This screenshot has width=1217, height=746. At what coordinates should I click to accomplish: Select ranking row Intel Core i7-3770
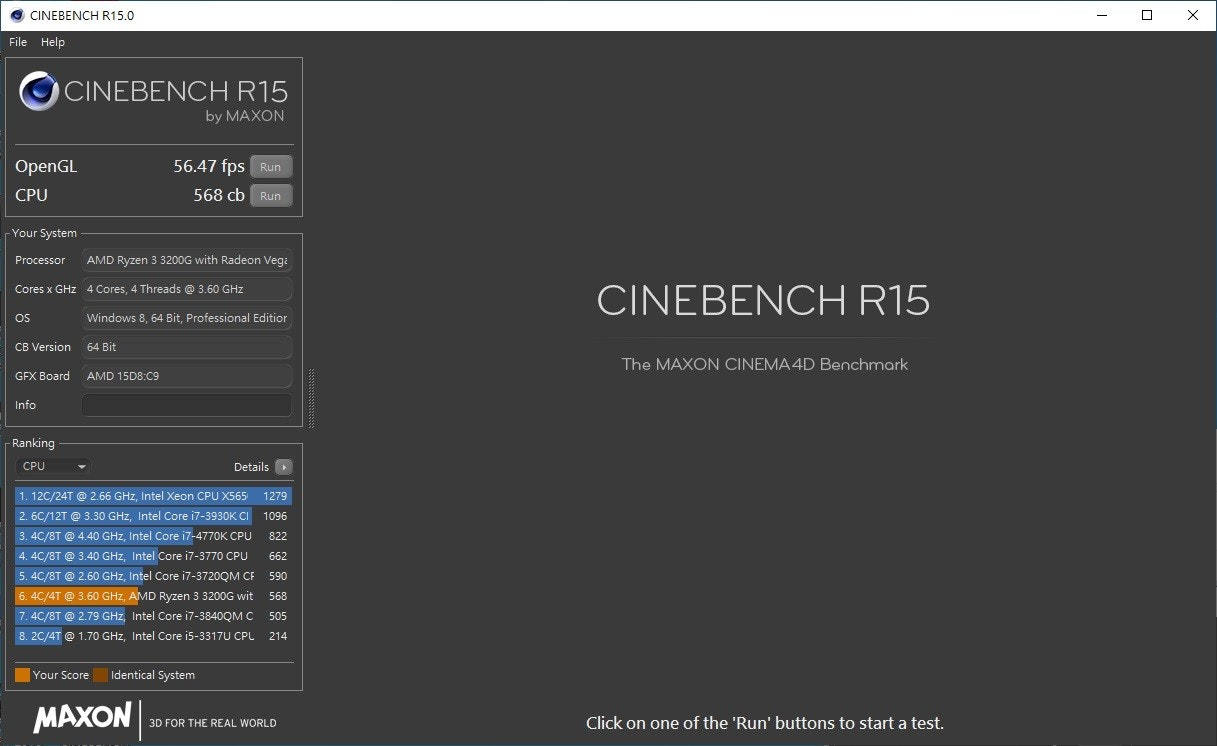point(154,556)
